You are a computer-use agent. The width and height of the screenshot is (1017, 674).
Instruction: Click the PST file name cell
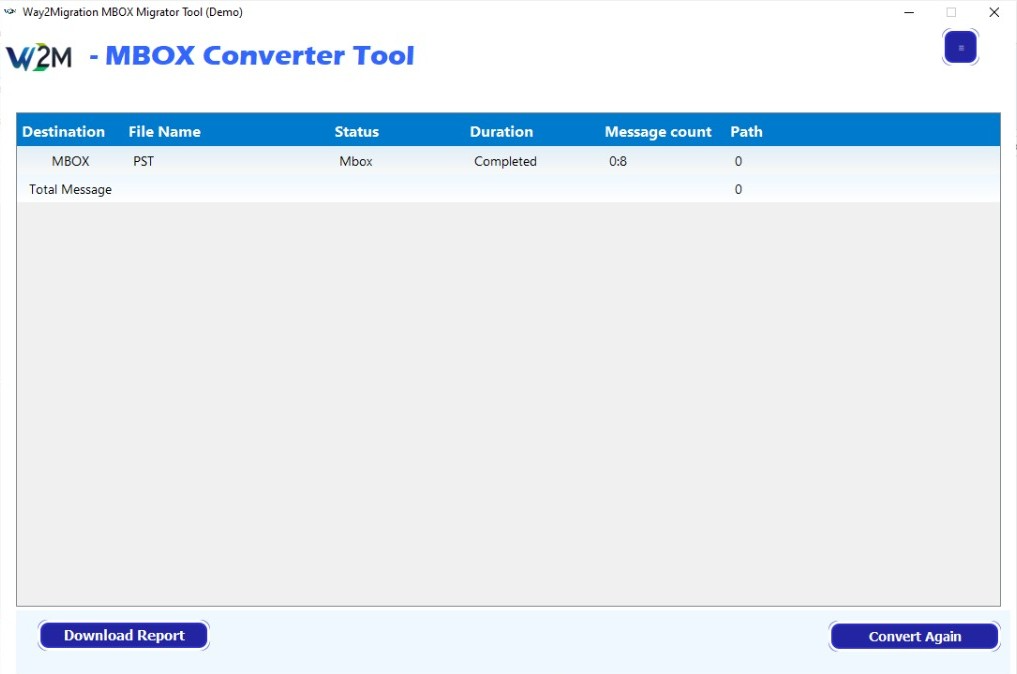pyautogui.click(x=143, y=162)
